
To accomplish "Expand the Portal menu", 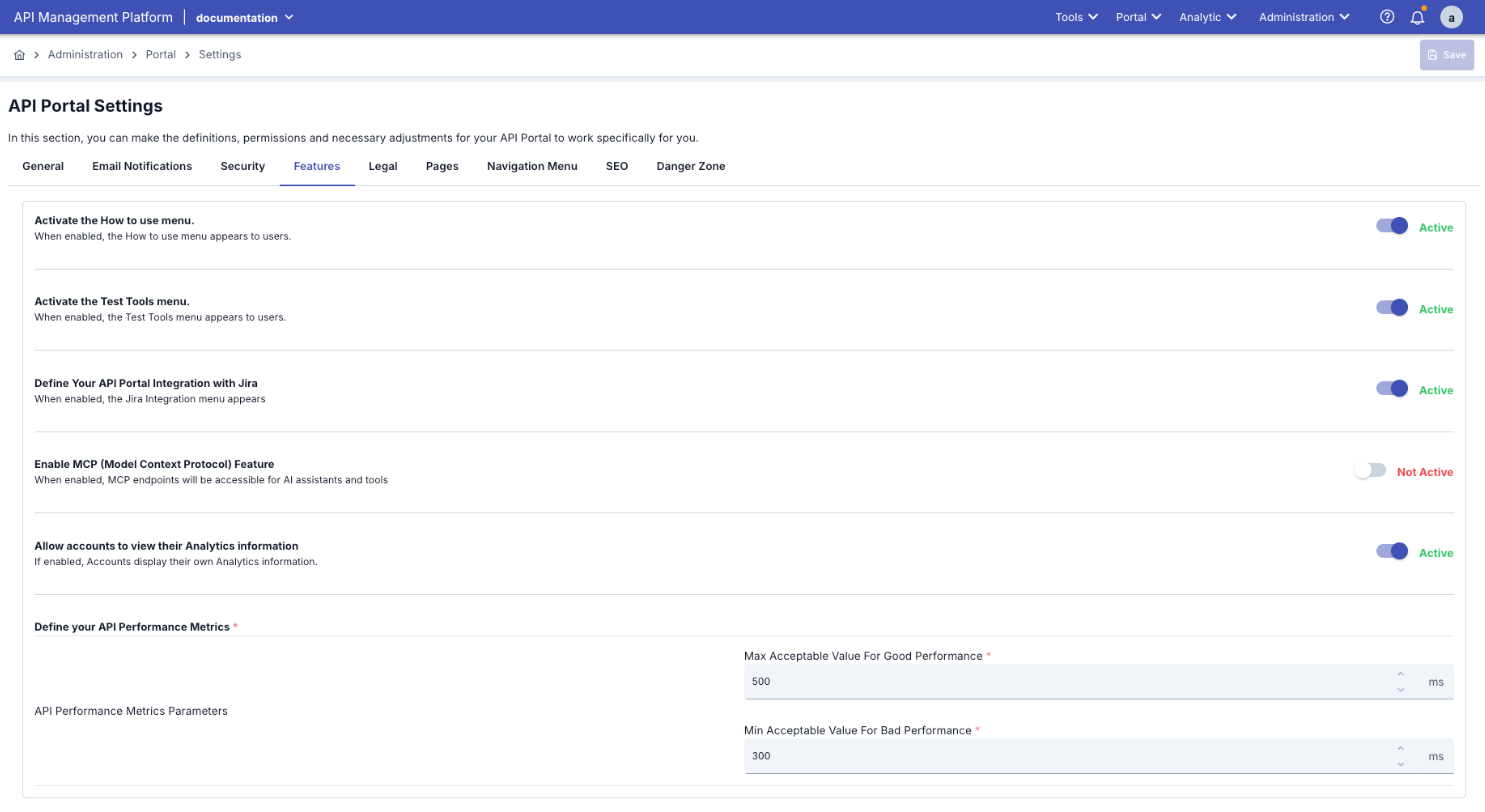I will (1139, 17).
